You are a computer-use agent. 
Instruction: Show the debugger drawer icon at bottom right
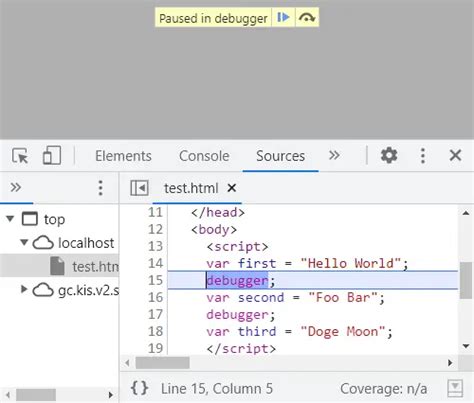tap(455, 388)
